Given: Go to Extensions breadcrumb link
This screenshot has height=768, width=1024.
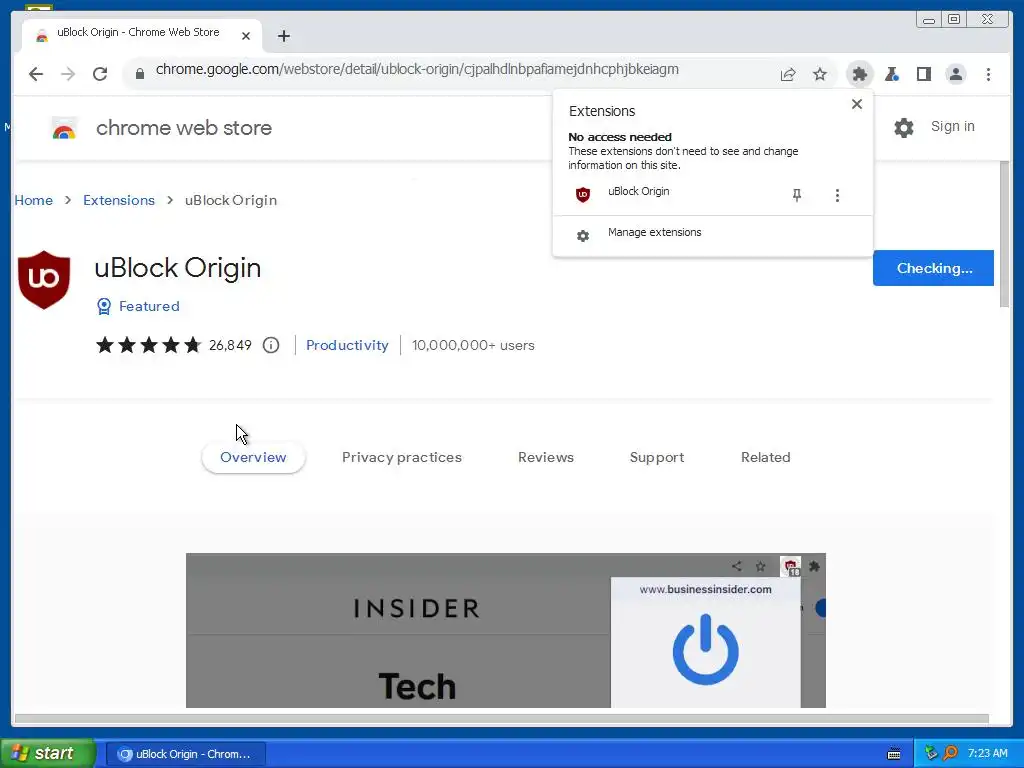Looking at the screenshot, I should (x=119, y=200).
